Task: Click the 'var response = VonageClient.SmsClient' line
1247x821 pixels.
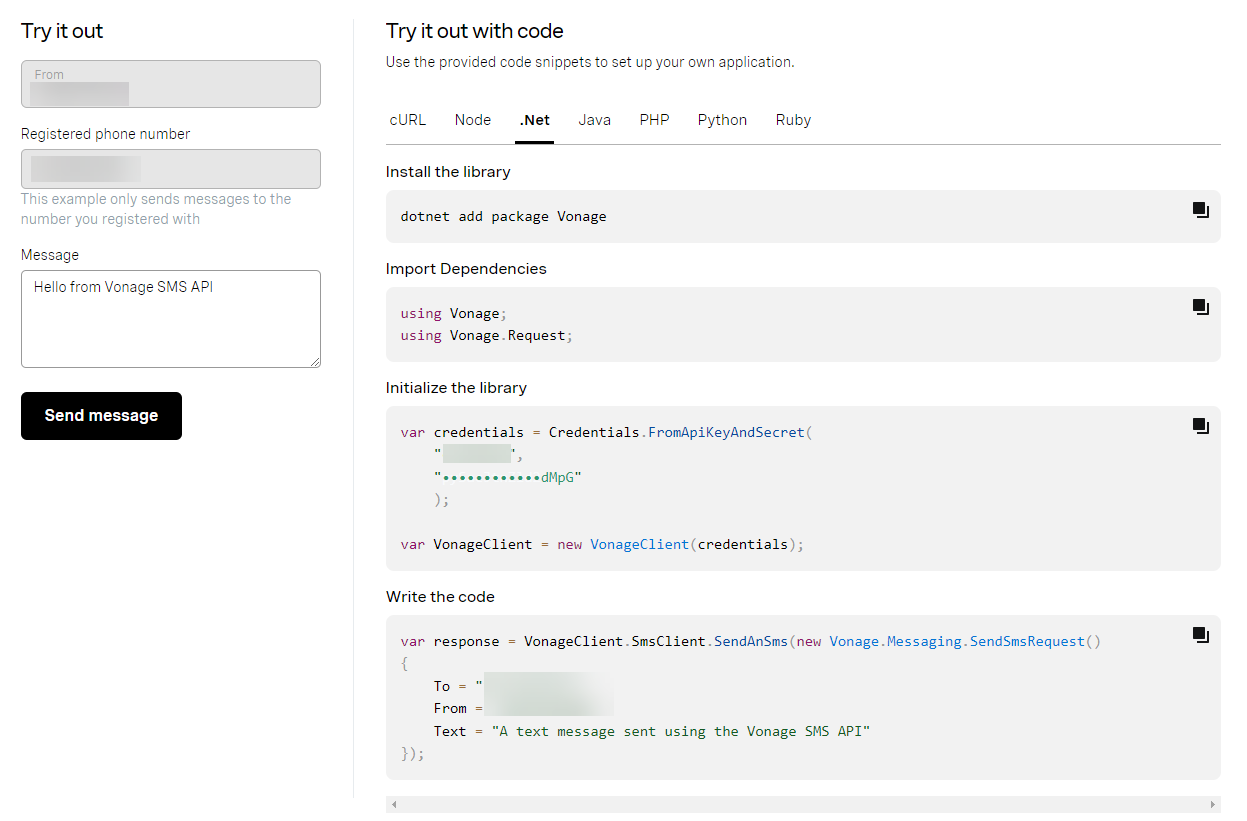Action: [750, 641]
